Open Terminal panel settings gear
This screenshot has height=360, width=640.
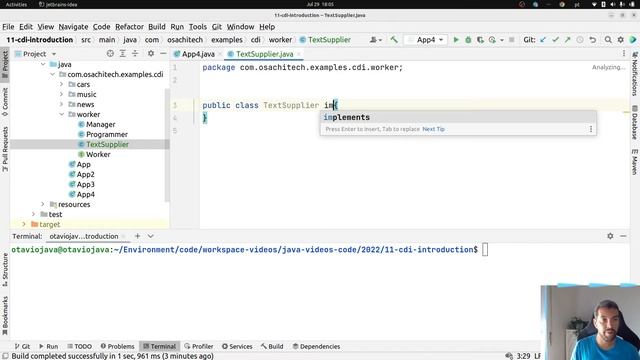pyautogui.click(x=610, y=236)
